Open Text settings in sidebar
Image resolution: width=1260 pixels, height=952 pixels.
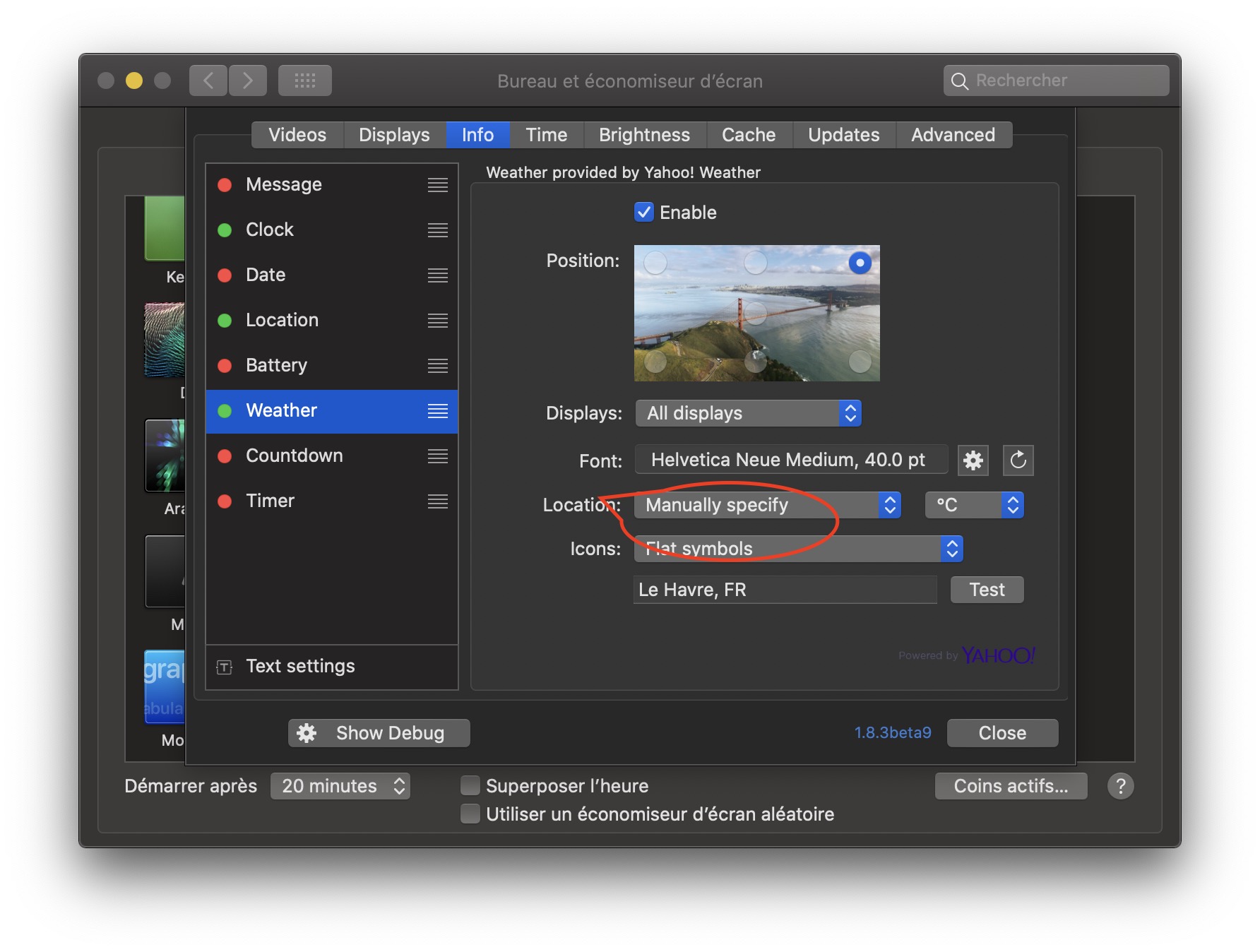[x=332, y=667]
